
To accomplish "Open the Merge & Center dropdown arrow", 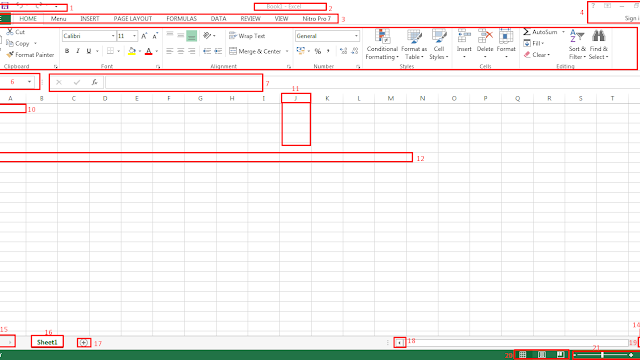I will (x=287, y=51).
